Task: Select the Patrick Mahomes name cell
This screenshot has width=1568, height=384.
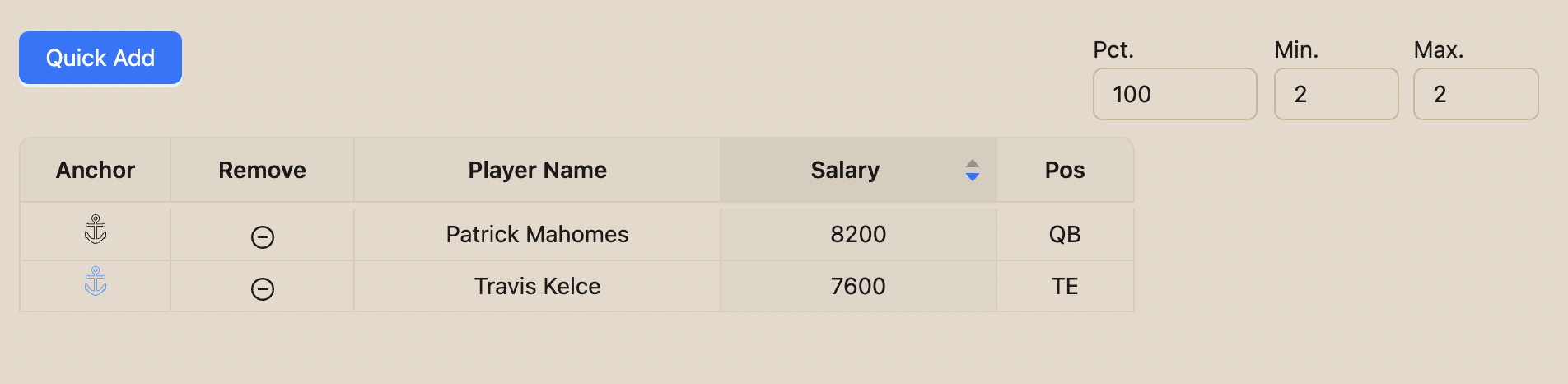Action: click(x=537, y=235)
